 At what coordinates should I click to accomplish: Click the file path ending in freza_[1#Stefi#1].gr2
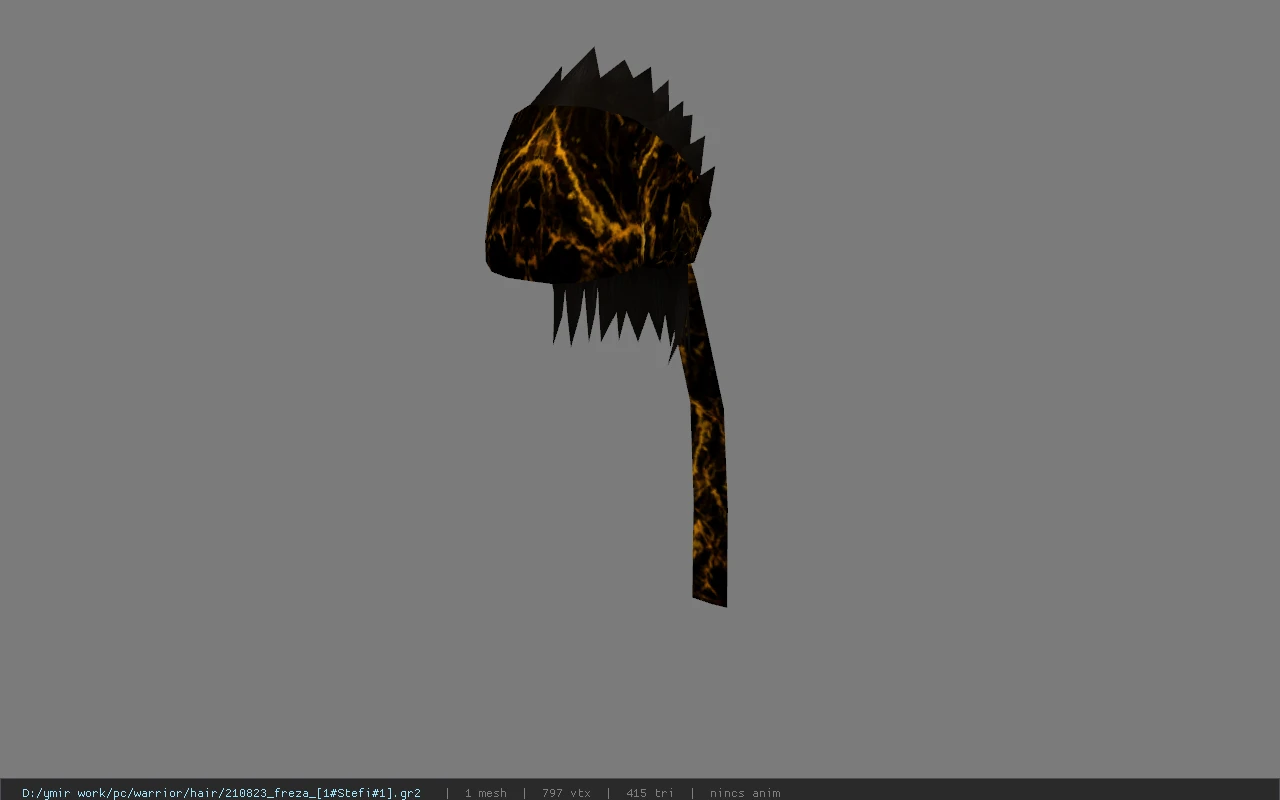pyautogui.click(x=221, y=793)
